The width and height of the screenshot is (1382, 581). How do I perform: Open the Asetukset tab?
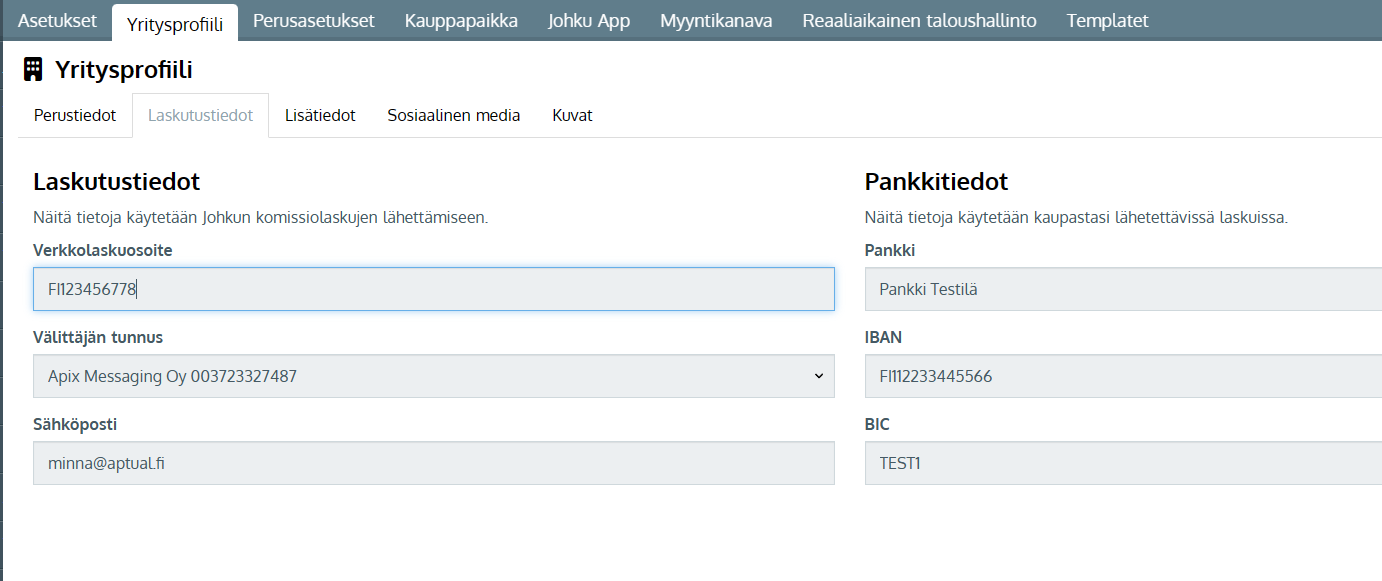coord(58,20)
